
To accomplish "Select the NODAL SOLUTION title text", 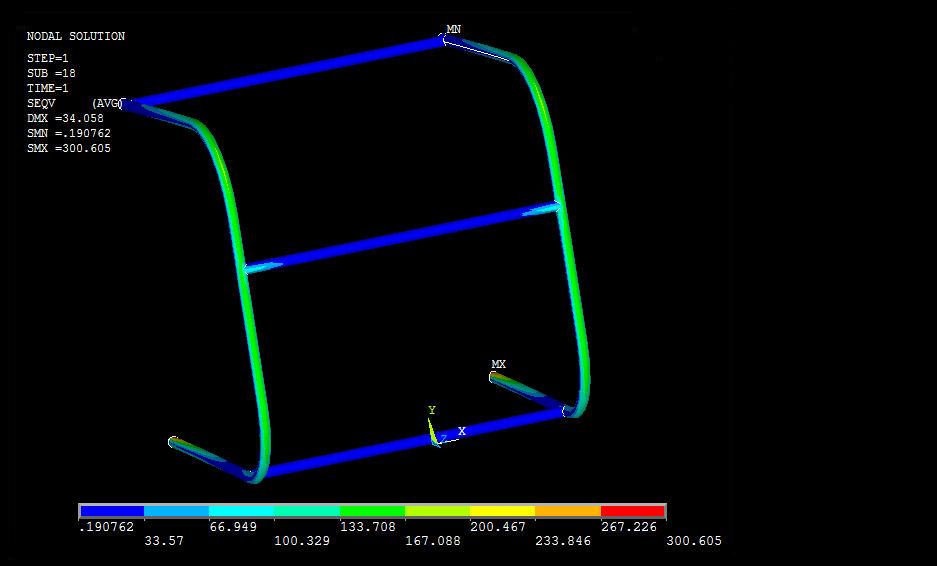I will coord(76,36).
